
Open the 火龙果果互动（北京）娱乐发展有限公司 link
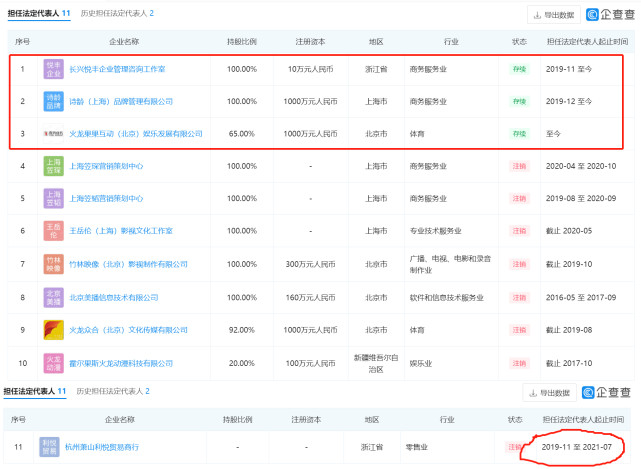[x=136, y=134]
